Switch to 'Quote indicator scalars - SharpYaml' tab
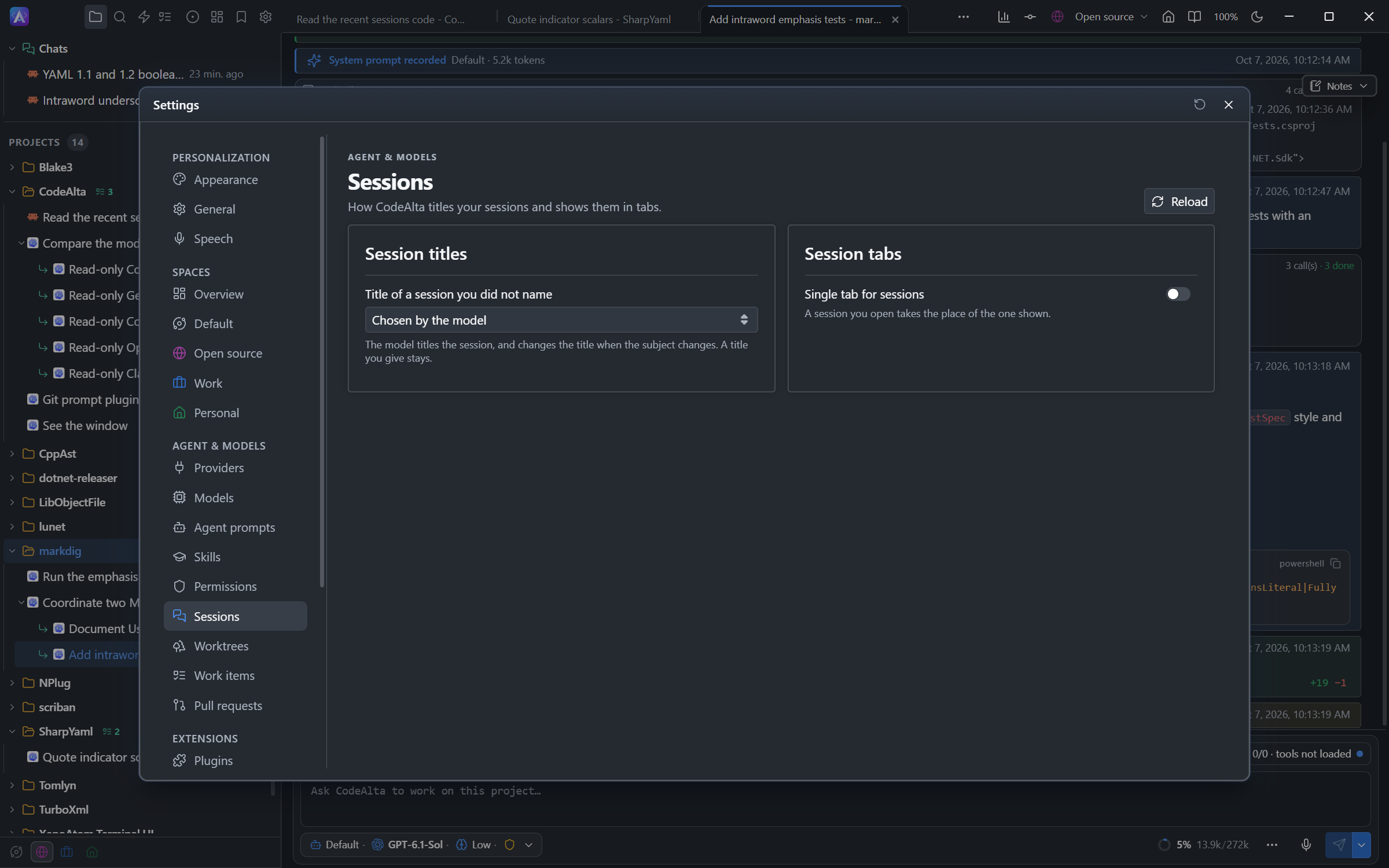 pos(589,19)
